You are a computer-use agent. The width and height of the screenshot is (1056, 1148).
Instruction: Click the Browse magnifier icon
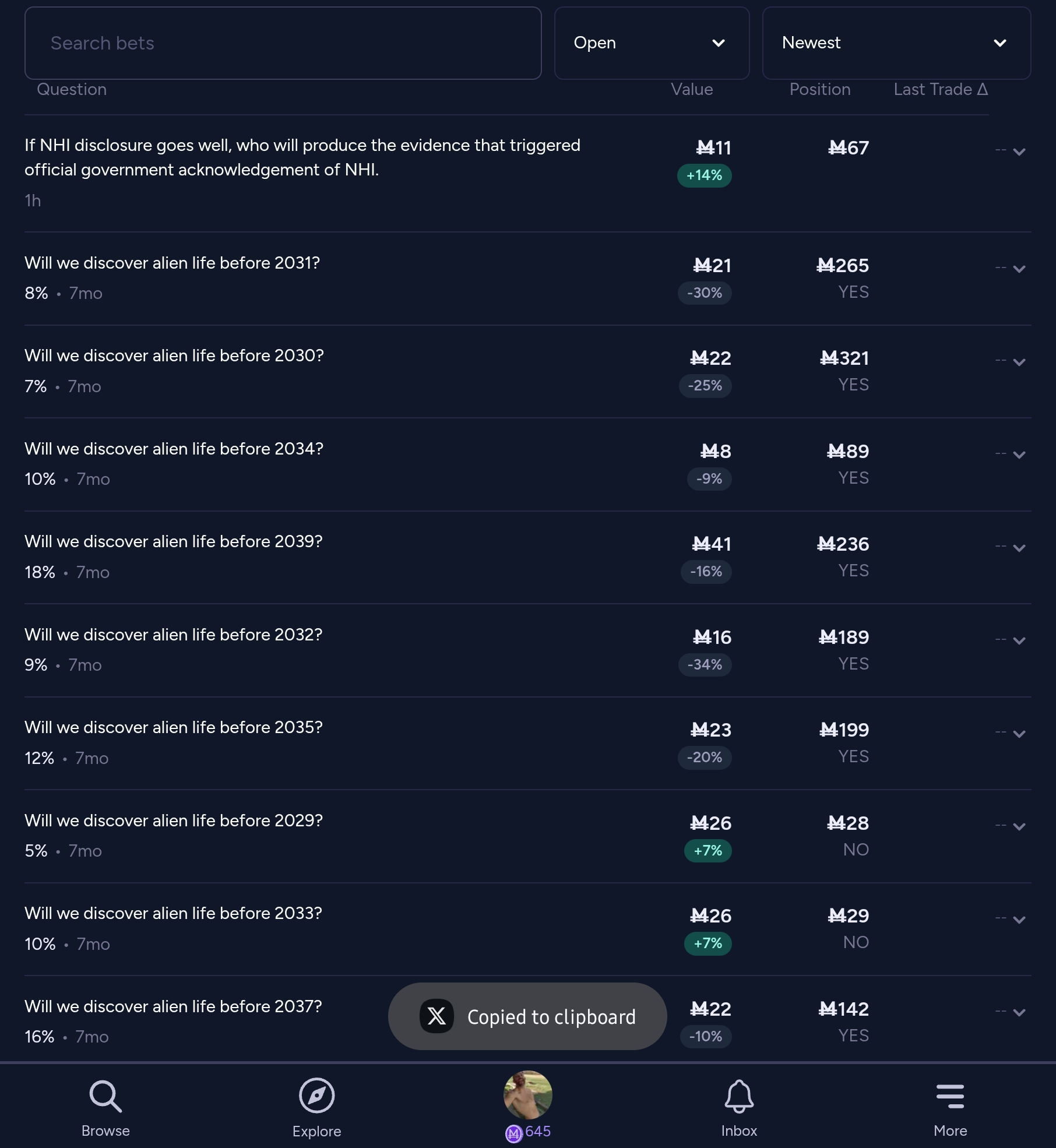pos(105,1097)
